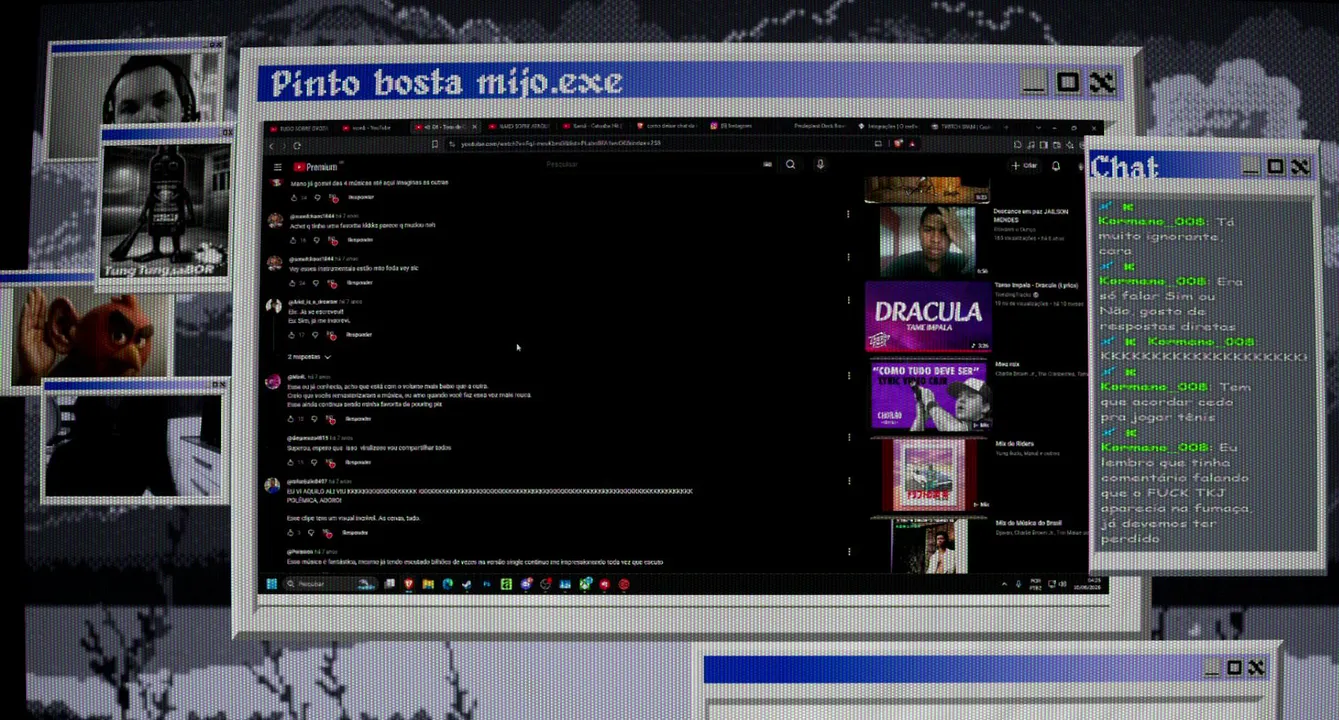This screenshot has width=1339, height=720.
Task: Open YouTube notifications bell
Action: 1056,166
